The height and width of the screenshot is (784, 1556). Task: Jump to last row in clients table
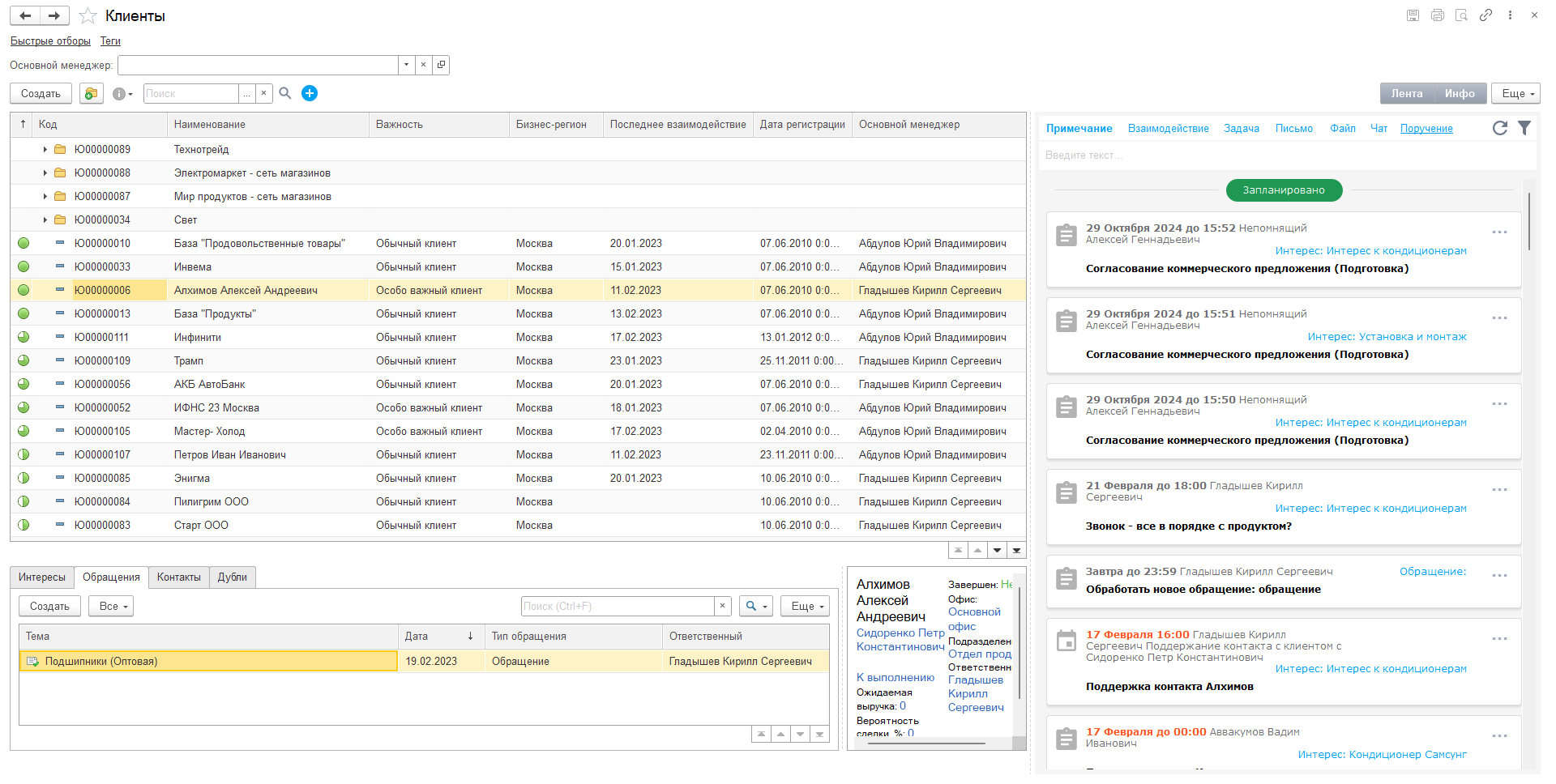click(1016, 551)
